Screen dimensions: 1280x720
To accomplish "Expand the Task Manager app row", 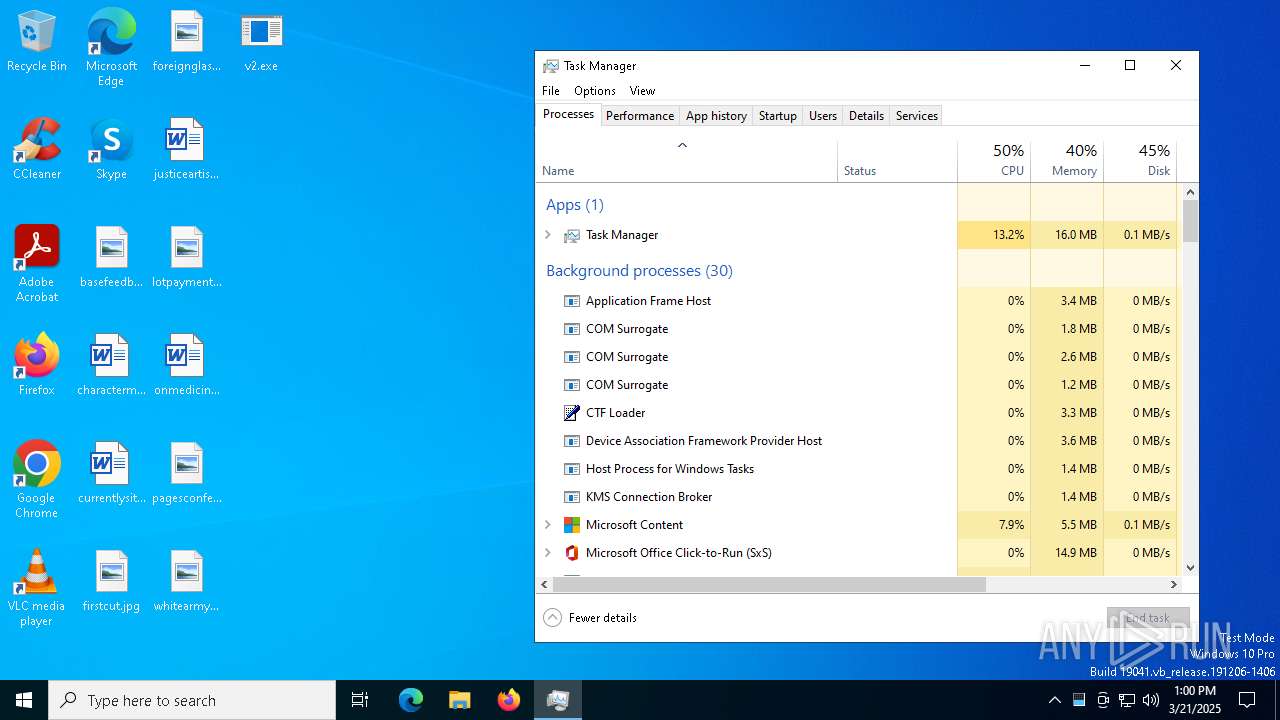I will (548, 235).
